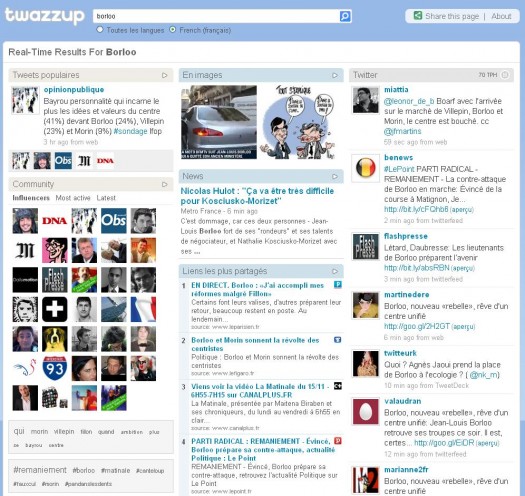525x496 pixels.
Task: Open the Belgian flag avatar for benews
Action: (x=366, y=168)
